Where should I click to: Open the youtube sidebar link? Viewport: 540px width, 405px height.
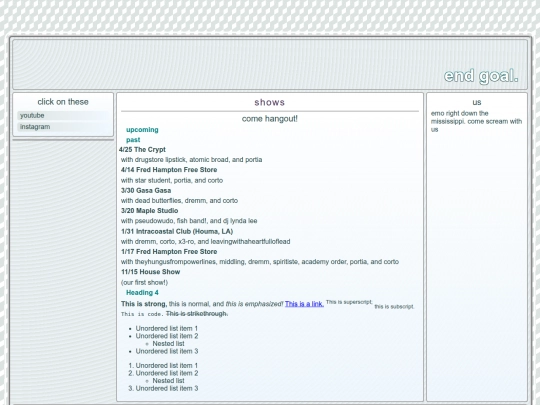click(63, 115)
